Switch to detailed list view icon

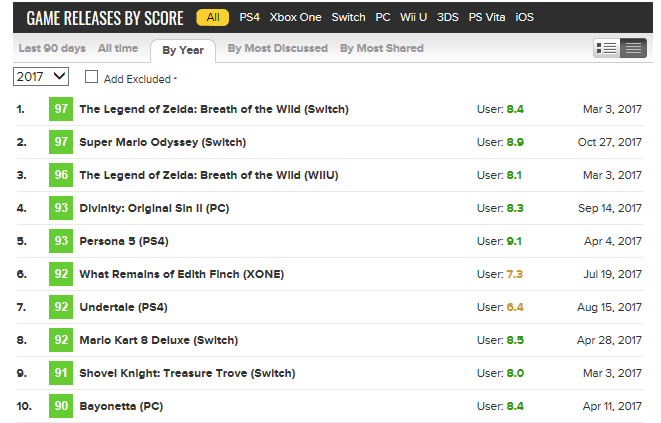(606, 48)
